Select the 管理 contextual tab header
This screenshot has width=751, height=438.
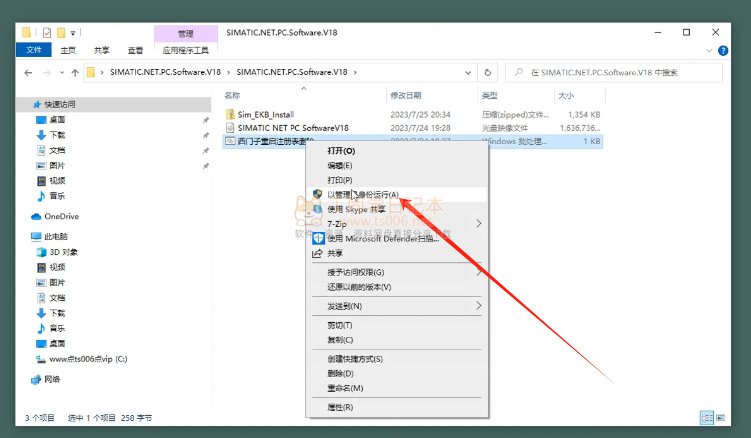(185, 34)
